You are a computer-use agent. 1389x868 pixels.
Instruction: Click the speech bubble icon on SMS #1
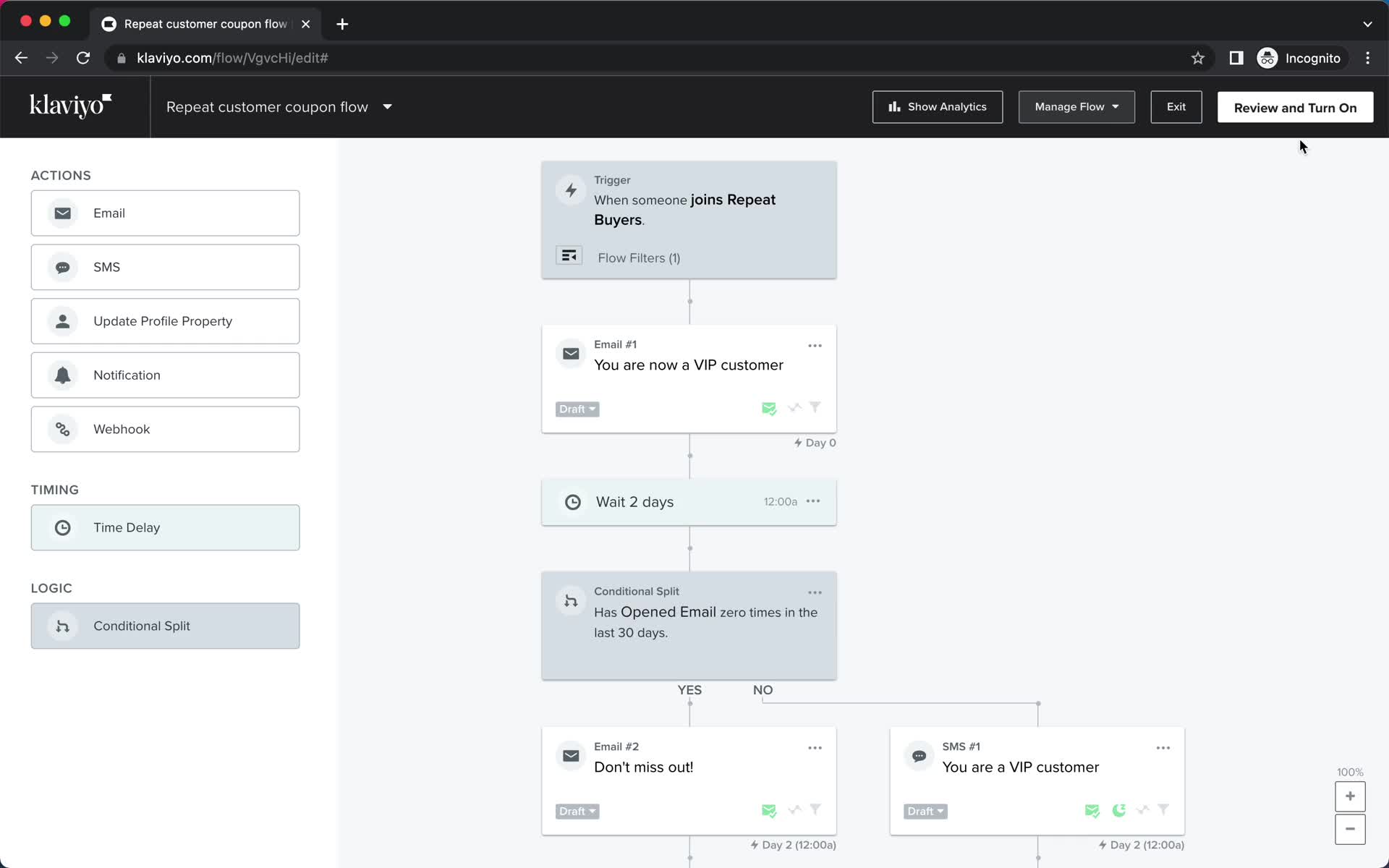(919, 756)
